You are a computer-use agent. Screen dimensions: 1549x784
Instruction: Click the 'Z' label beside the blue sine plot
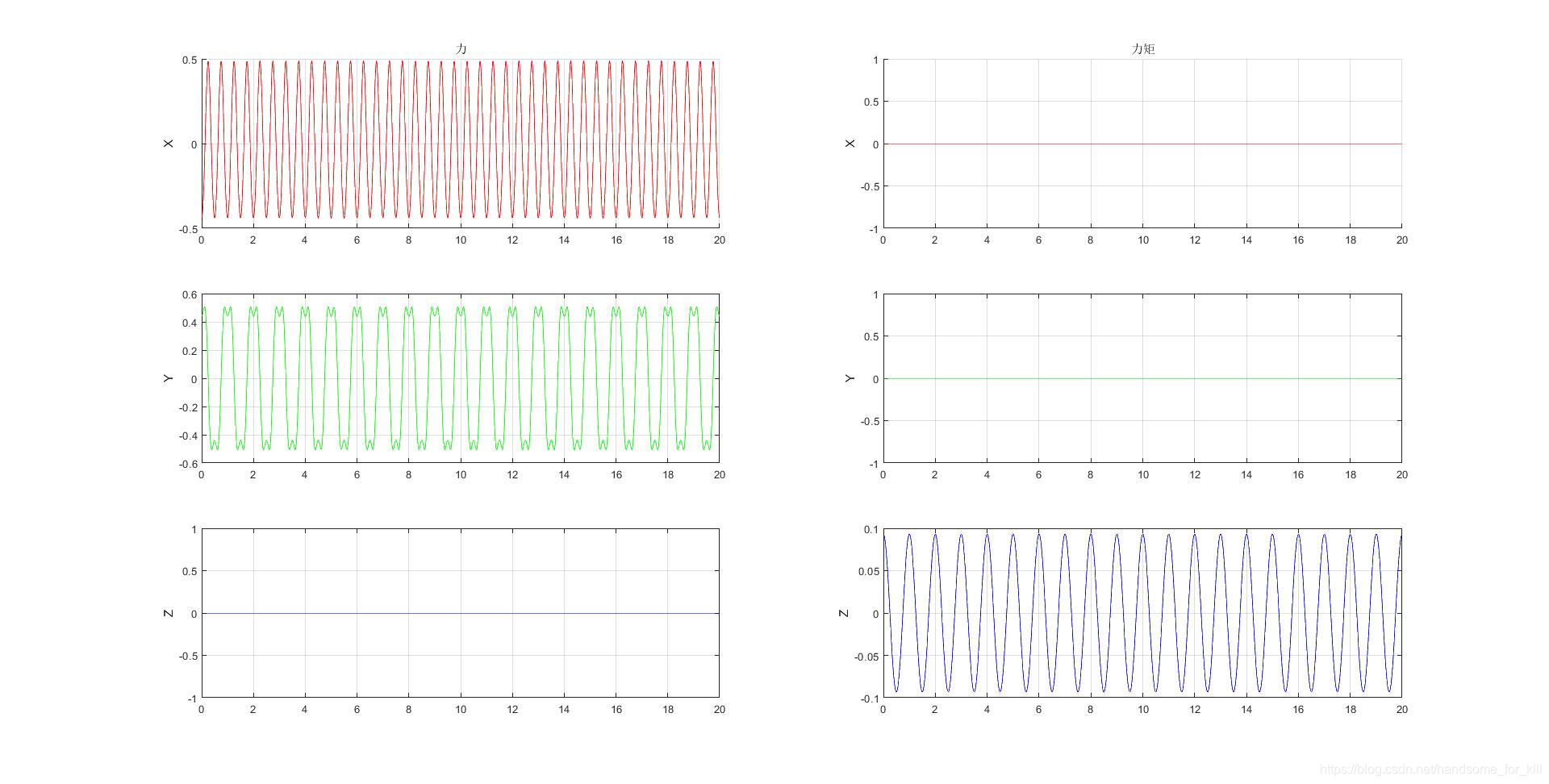(844, 613)
